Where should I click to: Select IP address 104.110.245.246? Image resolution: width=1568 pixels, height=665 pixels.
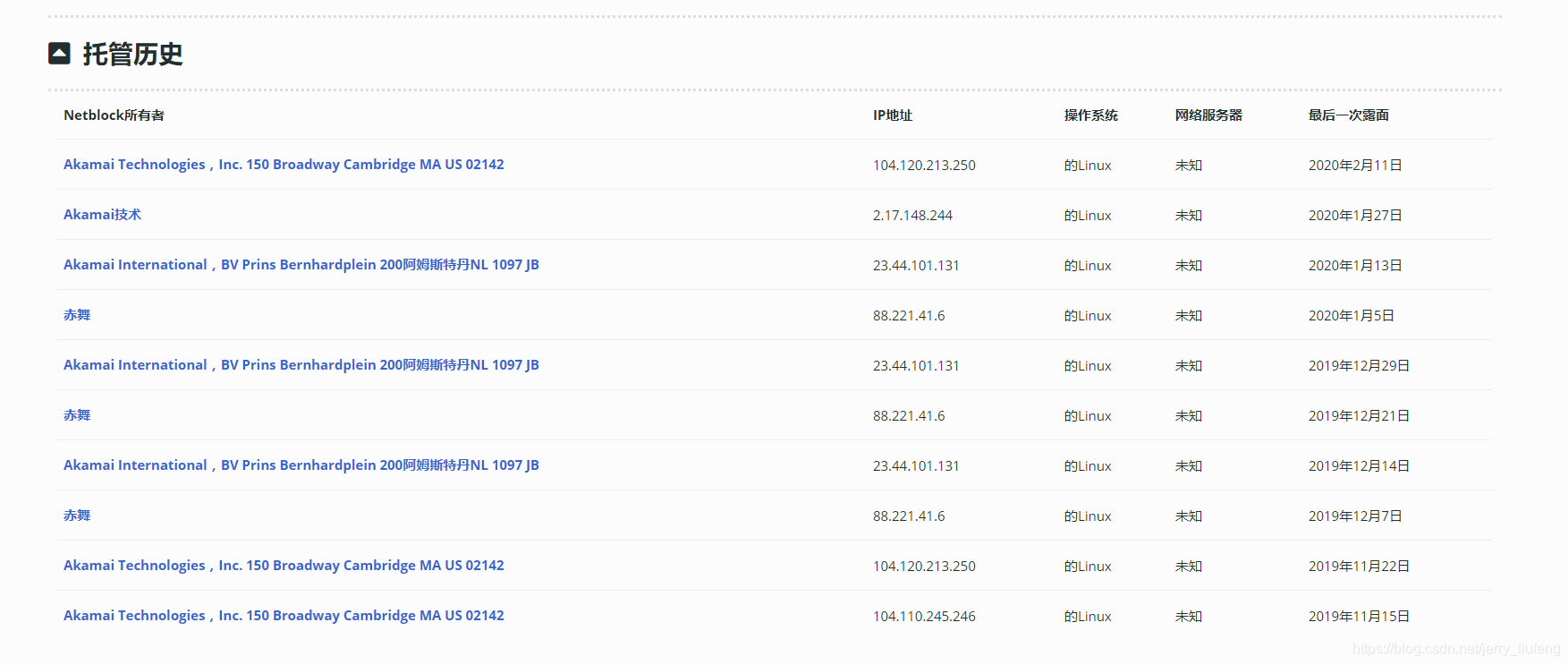coord(924,617)
